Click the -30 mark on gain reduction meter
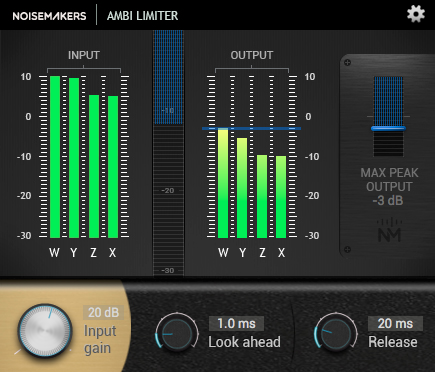Screen dimensions: 435x372 [168, 270]
